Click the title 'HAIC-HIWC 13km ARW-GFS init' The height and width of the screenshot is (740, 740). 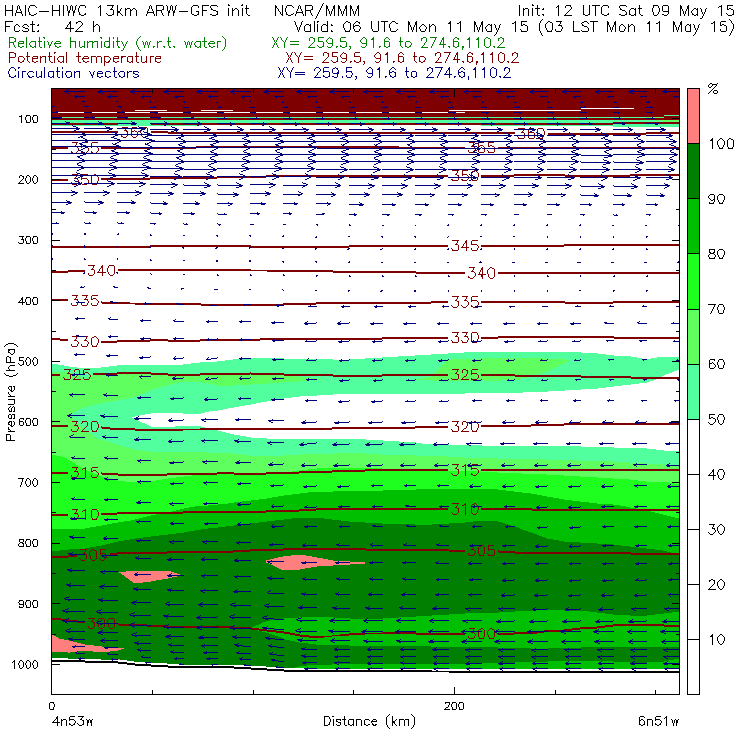tap(127, 10)
